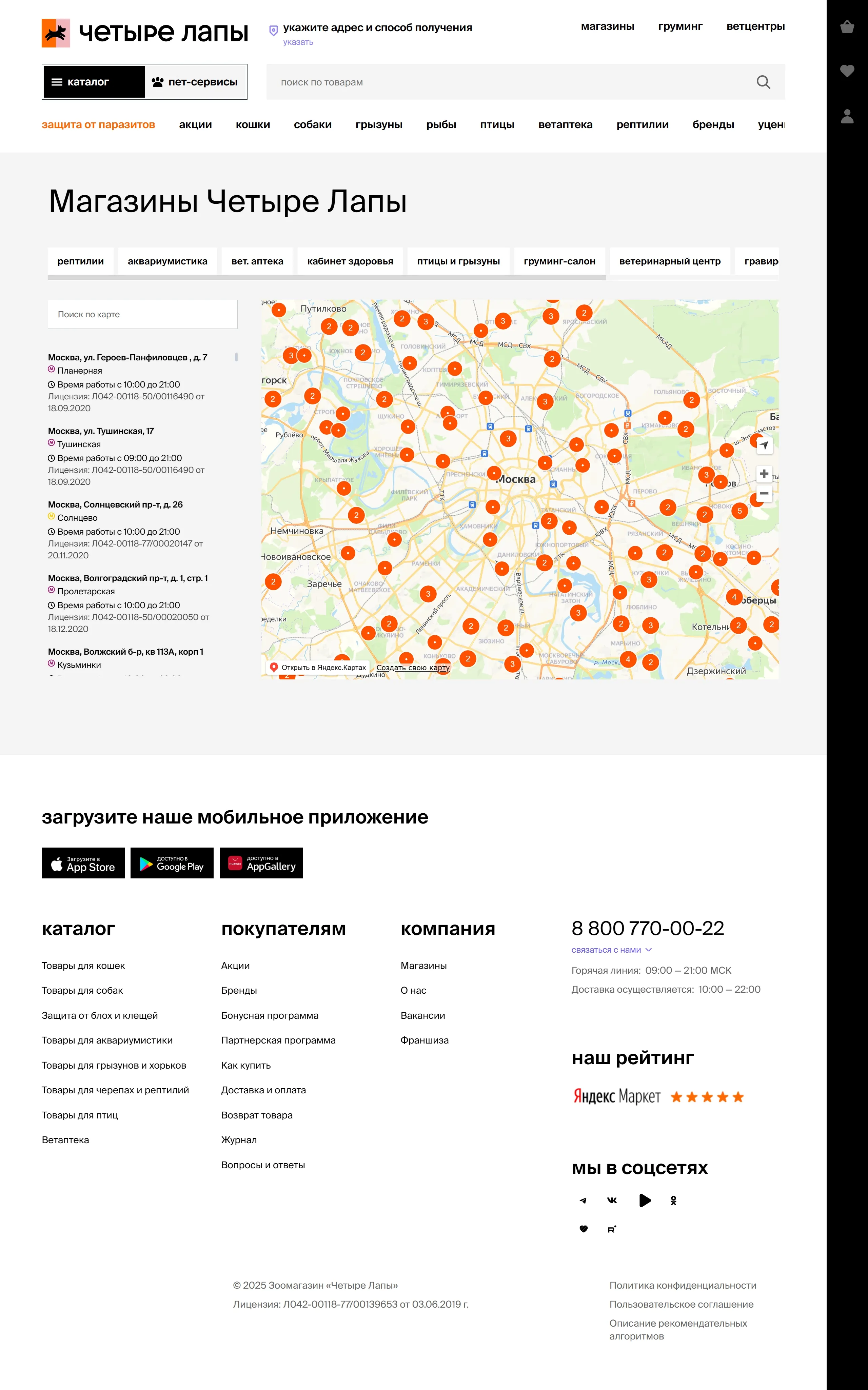Toggle the груминг-салон store filter
This screenshot has height=1390, width=868.
pyautogui.click(x=559, y=261)
